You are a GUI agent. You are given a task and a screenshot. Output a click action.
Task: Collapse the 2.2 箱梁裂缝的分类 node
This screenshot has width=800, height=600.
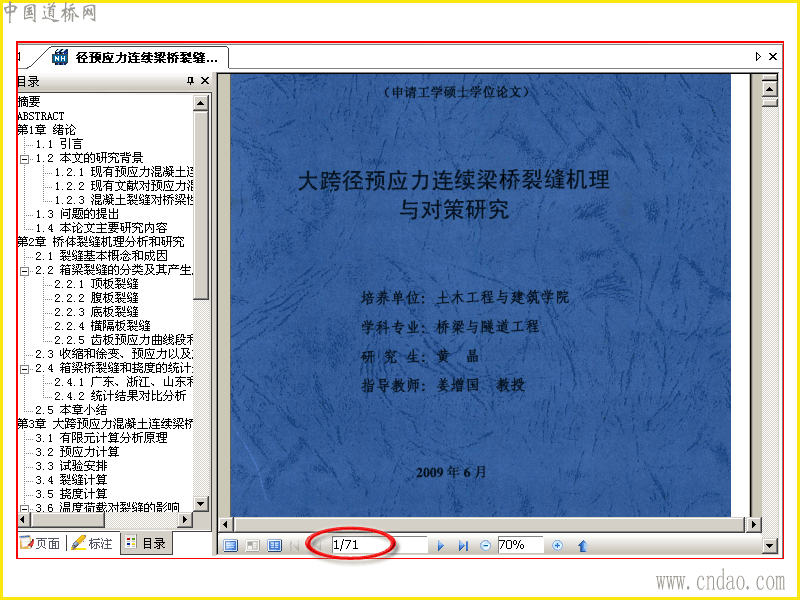click(x=24, y=270)
